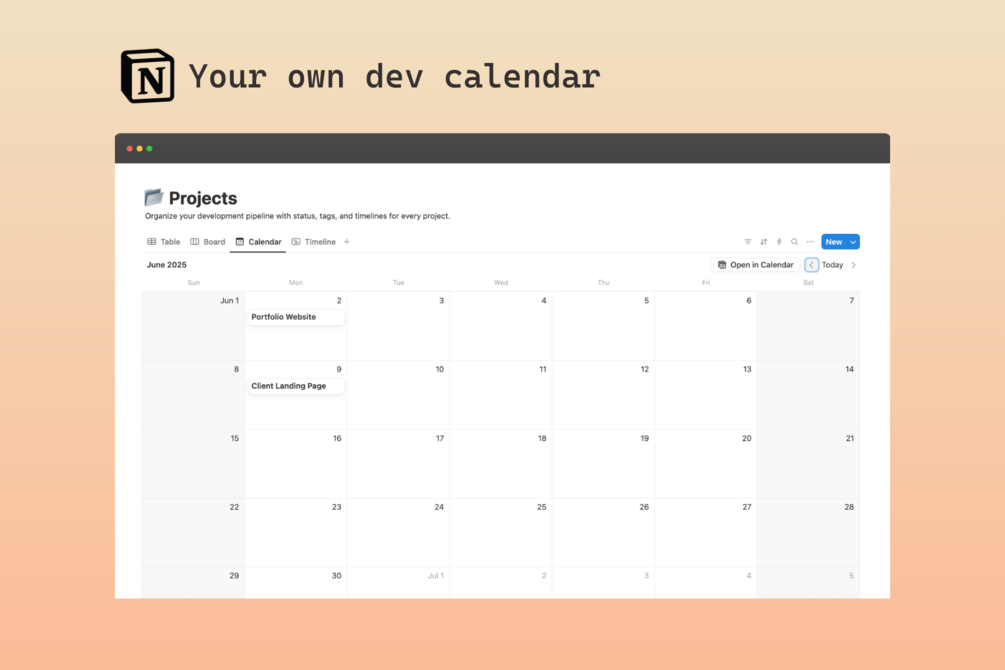Open the Portfolio Website event card
Viewport: 1005px width, 670px height.
click(x=296, y=317)
